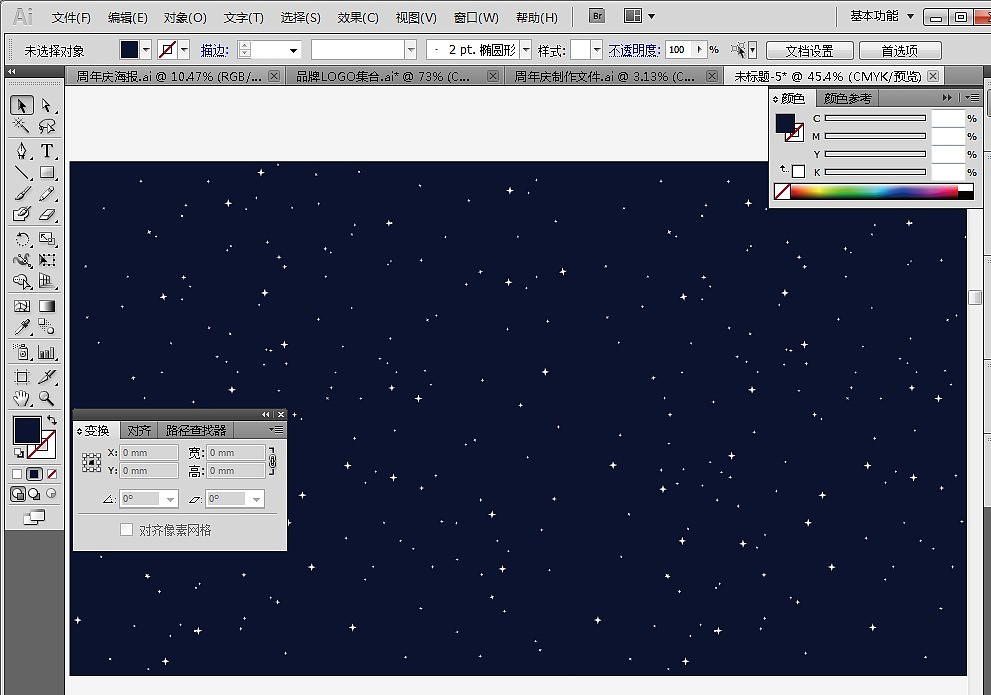Click the 文档设置 button
The width and height of the screenshot is (991, 695).
point(810,51)
